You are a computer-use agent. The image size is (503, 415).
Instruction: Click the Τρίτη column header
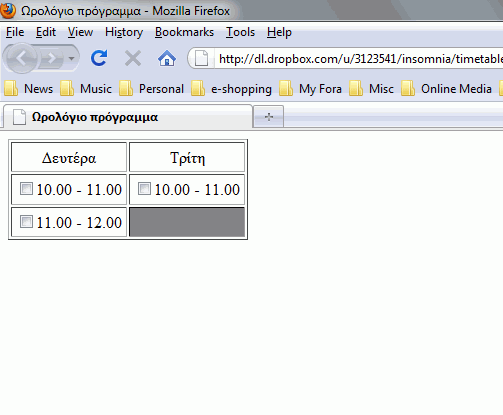187,157
